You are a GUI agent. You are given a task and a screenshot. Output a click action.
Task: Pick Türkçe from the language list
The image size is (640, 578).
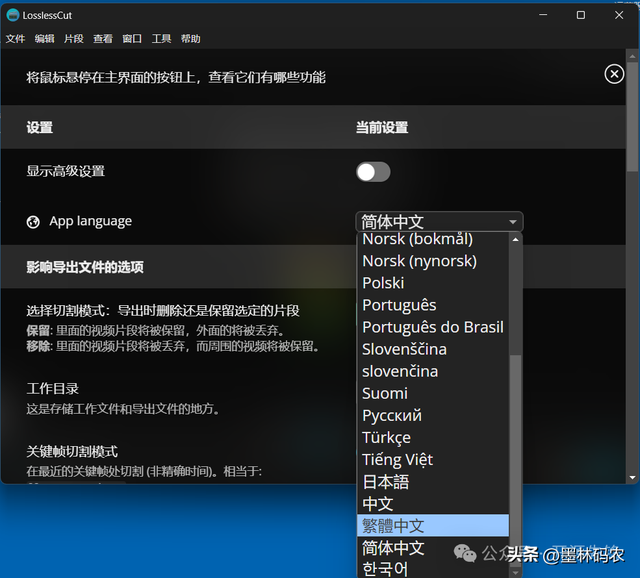pyautogui.click(x=433, y=437)
